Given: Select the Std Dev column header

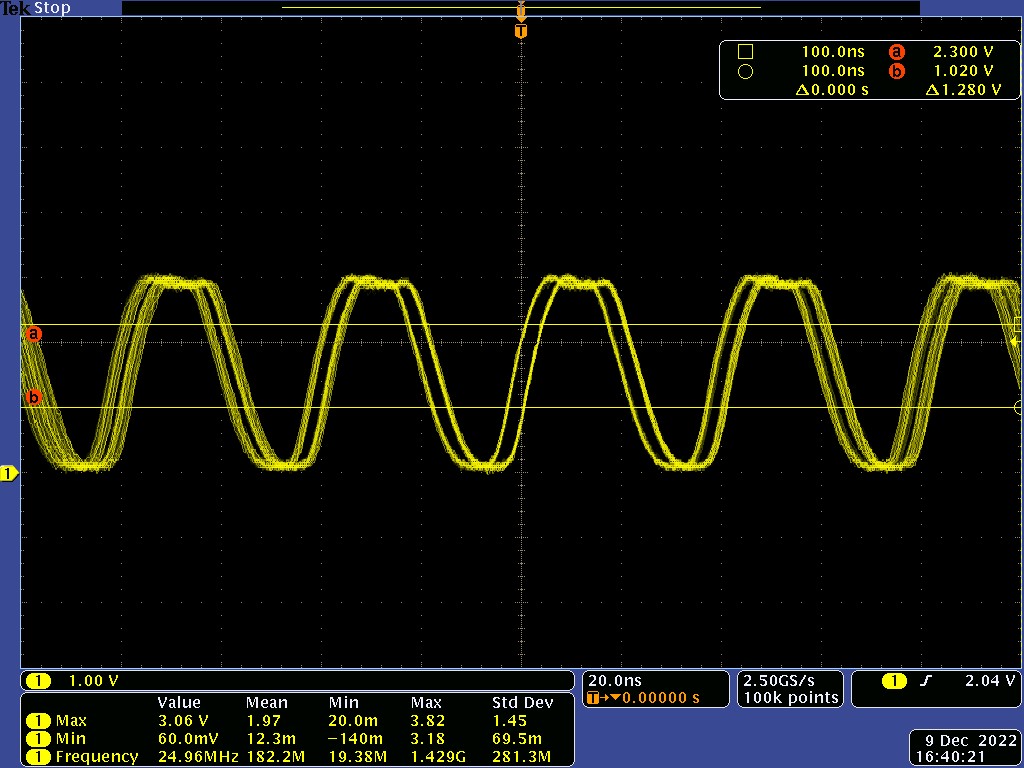Looking at the screenshot, I should pos(522,702).
